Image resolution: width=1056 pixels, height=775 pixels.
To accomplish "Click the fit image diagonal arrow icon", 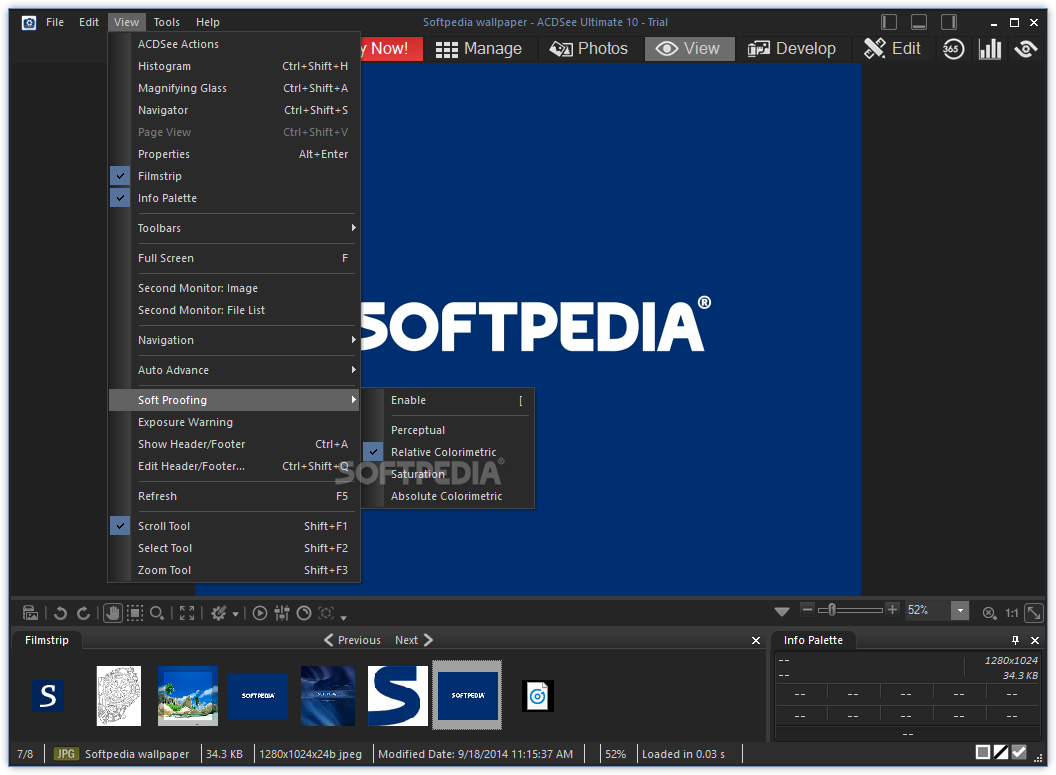I will pos(1034,613).
